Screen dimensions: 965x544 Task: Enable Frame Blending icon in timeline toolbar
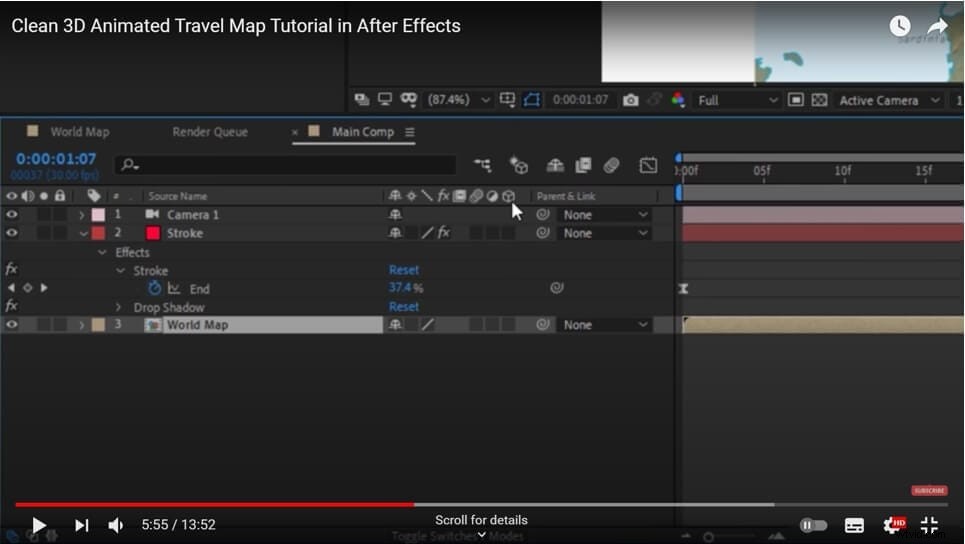(x=583, y=165)
